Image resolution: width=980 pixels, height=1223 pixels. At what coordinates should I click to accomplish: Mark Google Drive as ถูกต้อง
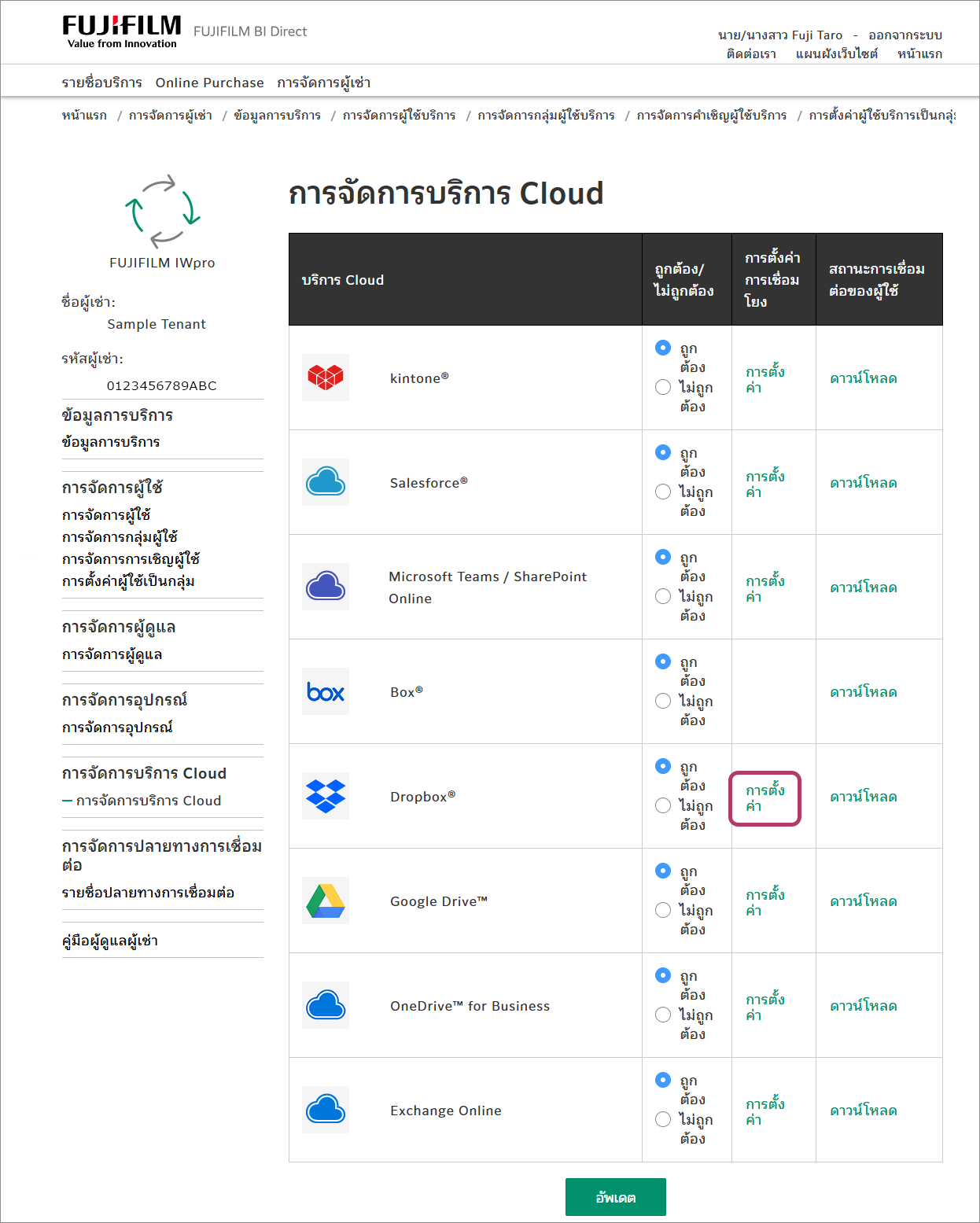point(663,871)
